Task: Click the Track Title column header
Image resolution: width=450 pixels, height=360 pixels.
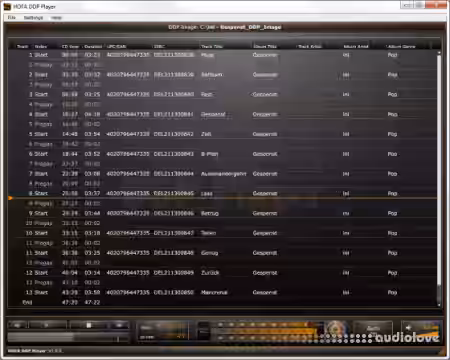Action: click(212, 46)
